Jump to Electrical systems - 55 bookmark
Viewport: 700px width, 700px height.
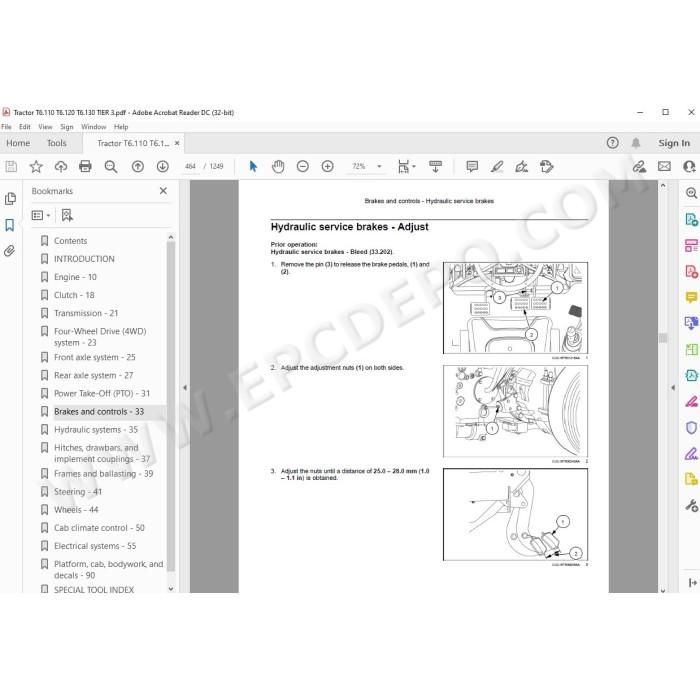pos(95,546)
